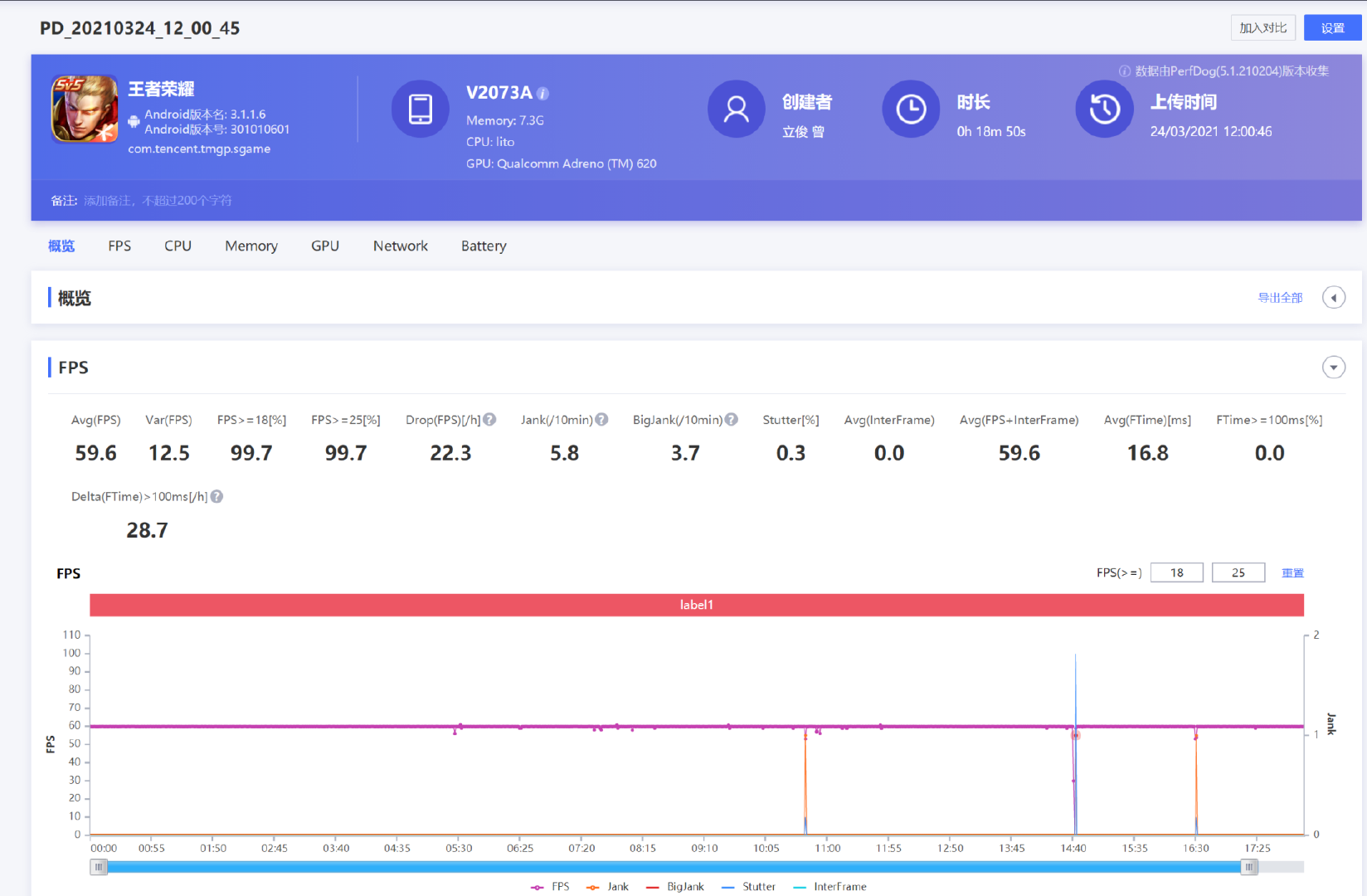This screenshot has width=1367, height=896.
Task: Collapse the FPS section with down arrow
Action: tap(1333, 367)
